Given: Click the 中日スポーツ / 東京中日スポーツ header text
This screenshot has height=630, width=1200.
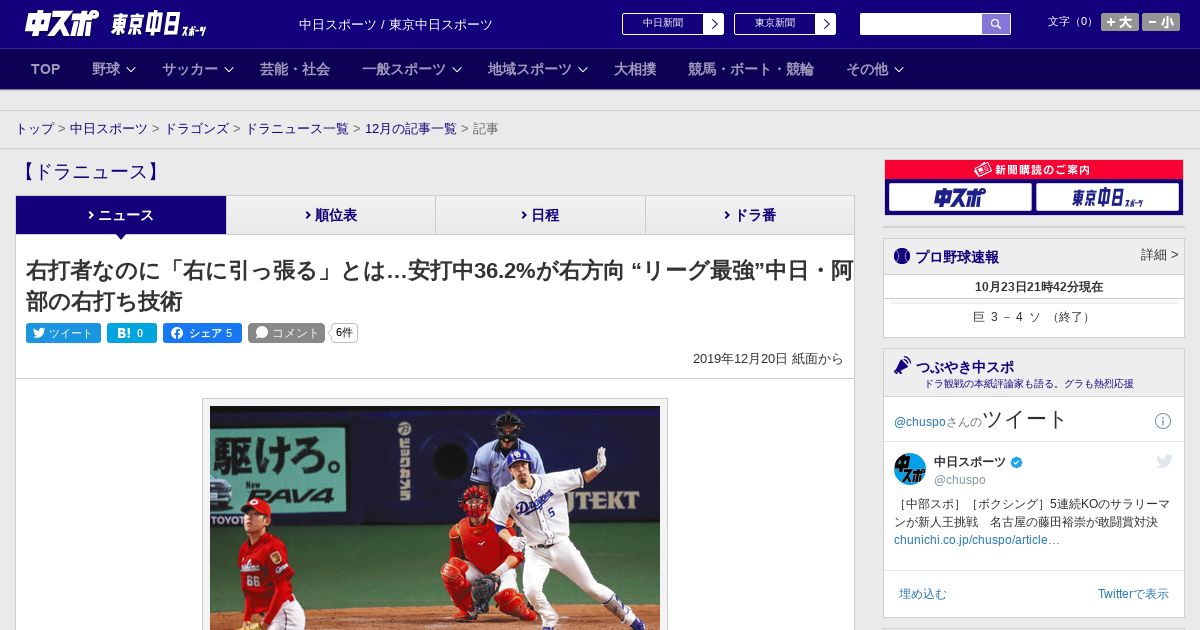Looking at the screenshot, I should [396, 24].
